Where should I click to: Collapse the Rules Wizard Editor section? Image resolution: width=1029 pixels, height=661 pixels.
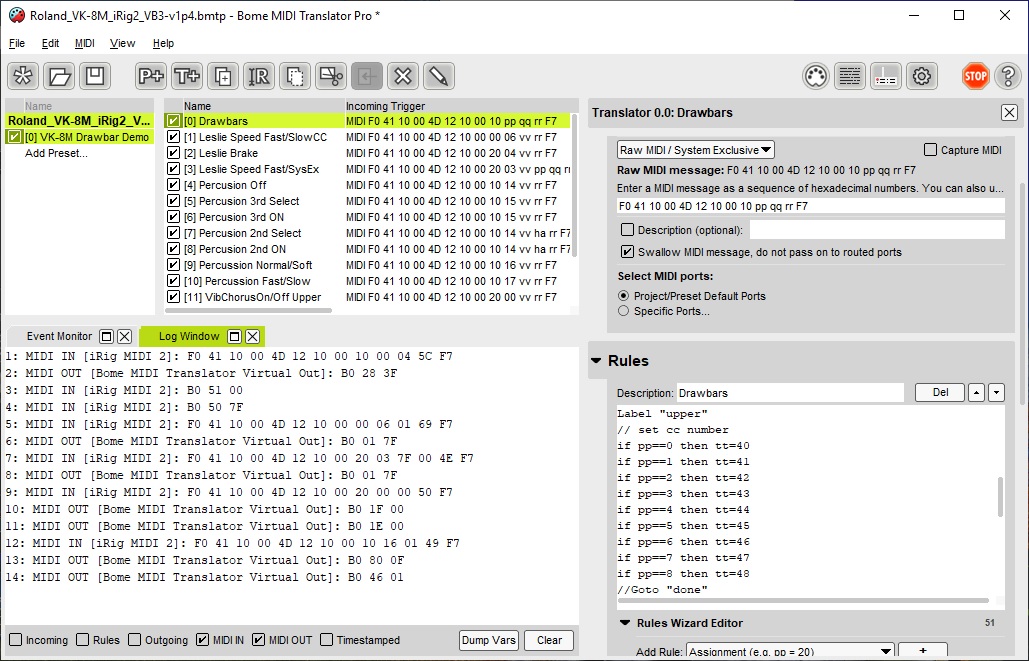(x=625, y=623)
